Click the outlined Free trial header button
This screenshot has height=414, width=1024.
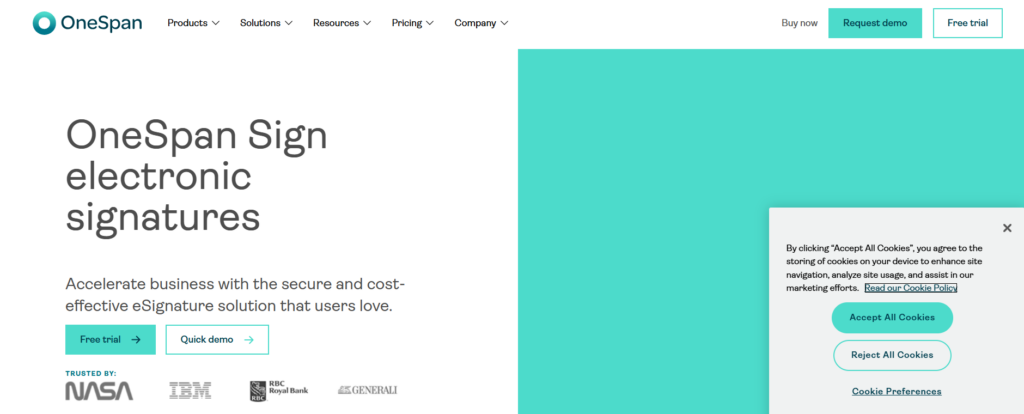click(x=967, y=23)
